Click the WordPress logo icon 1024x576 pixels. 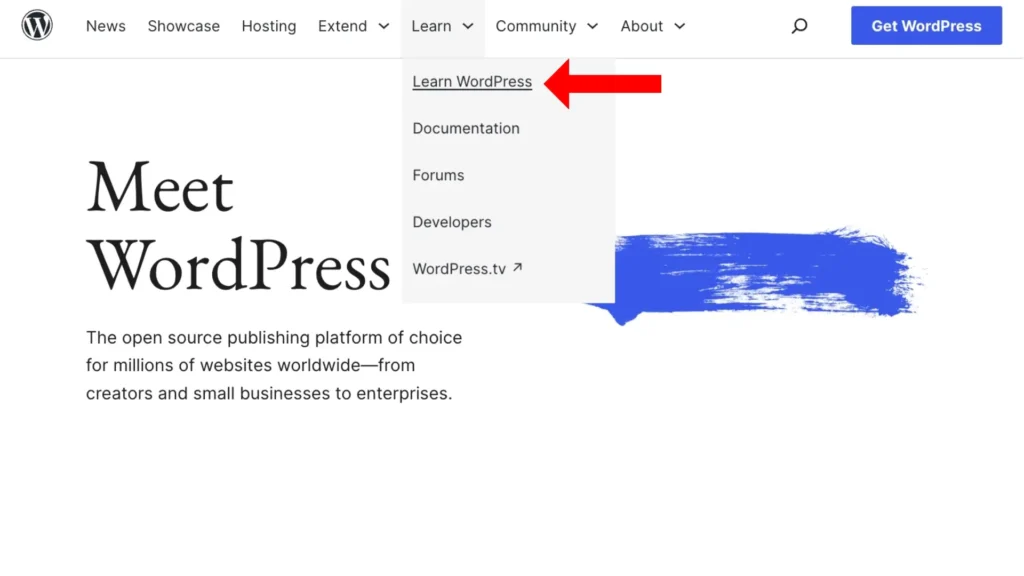pyautogui.click(x=37, y=26)
